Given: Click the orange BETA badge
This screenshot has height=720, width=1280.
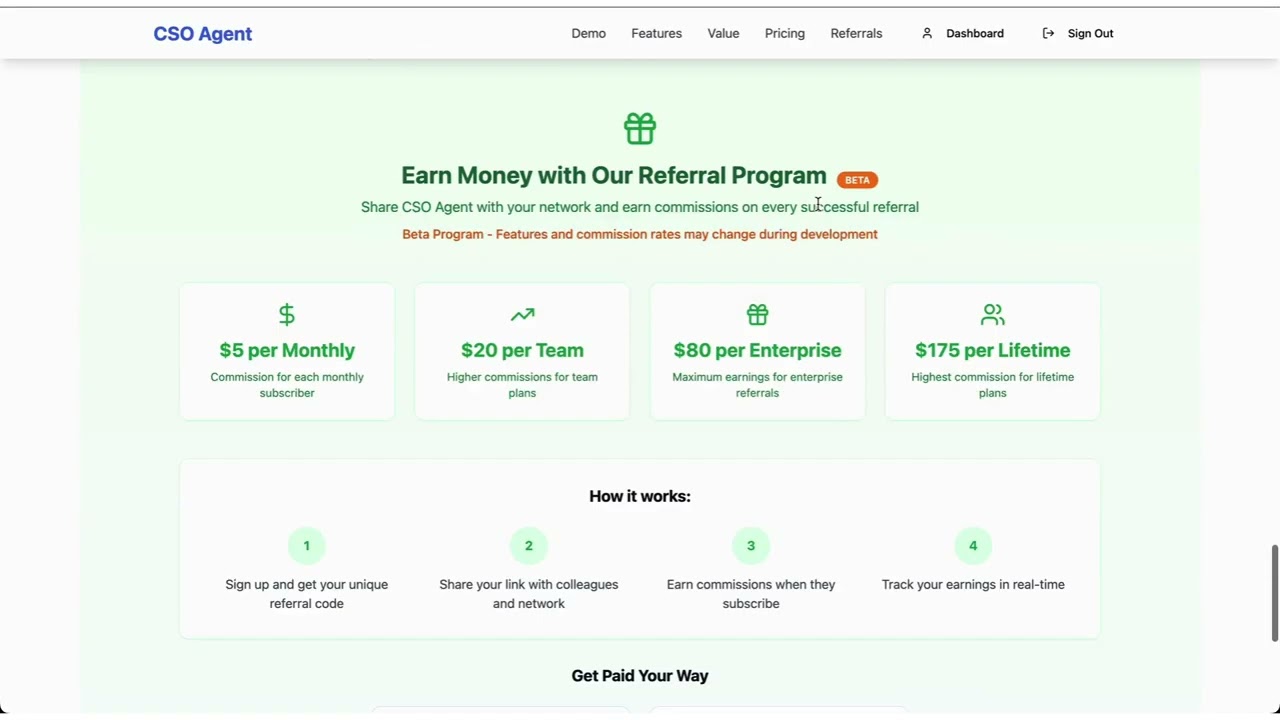Looking at the screenshot, I should click(857, 180).
